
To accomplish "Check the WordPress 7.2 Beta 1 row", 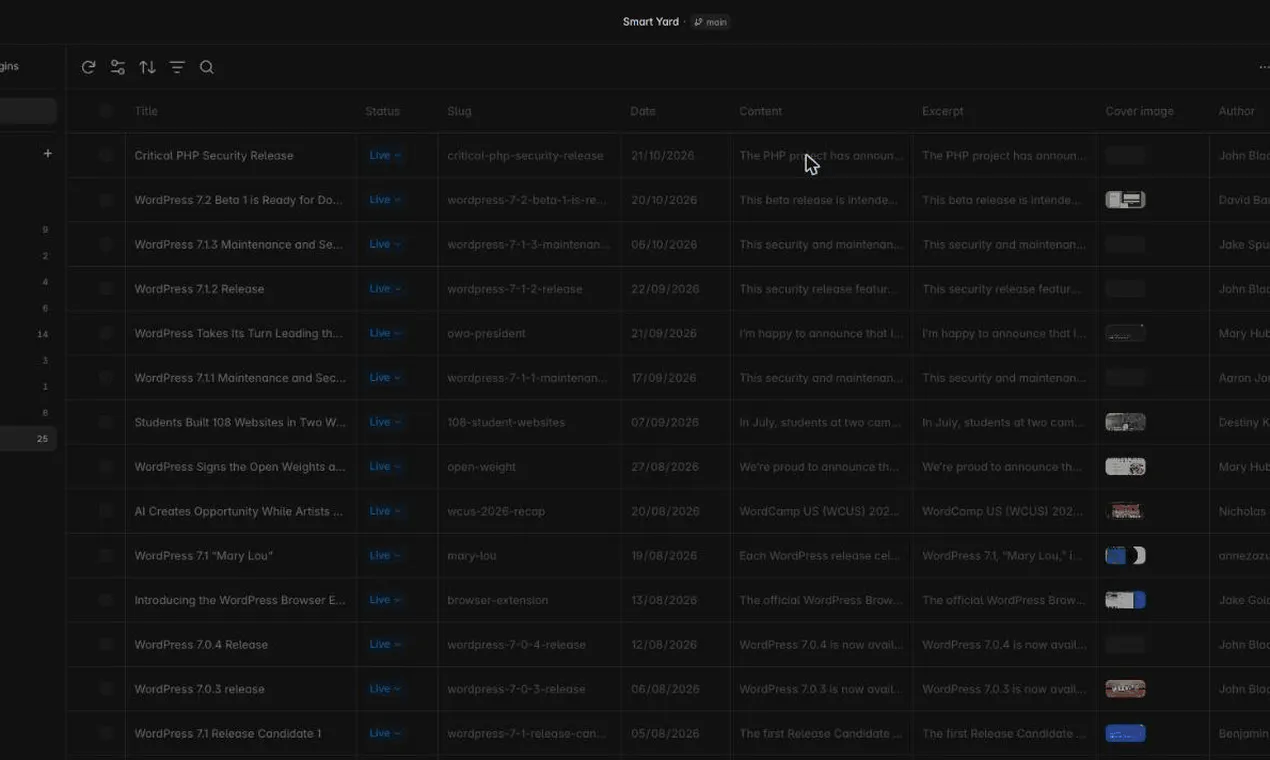I will coord(106,200).
